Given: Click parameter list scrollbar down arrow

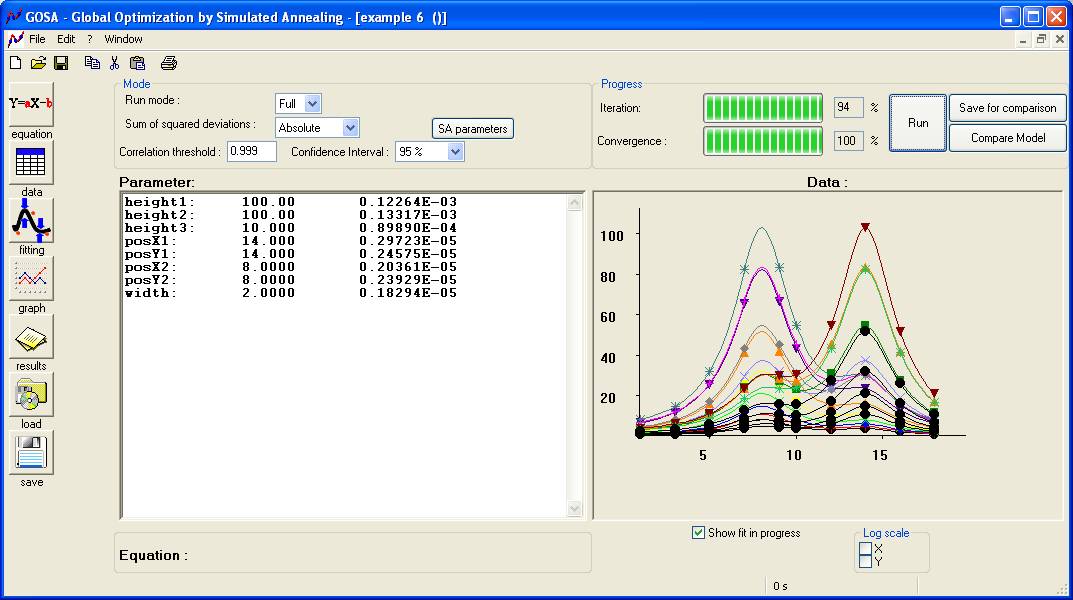Looking at the screenshot, I should click(x=574, y=508).
